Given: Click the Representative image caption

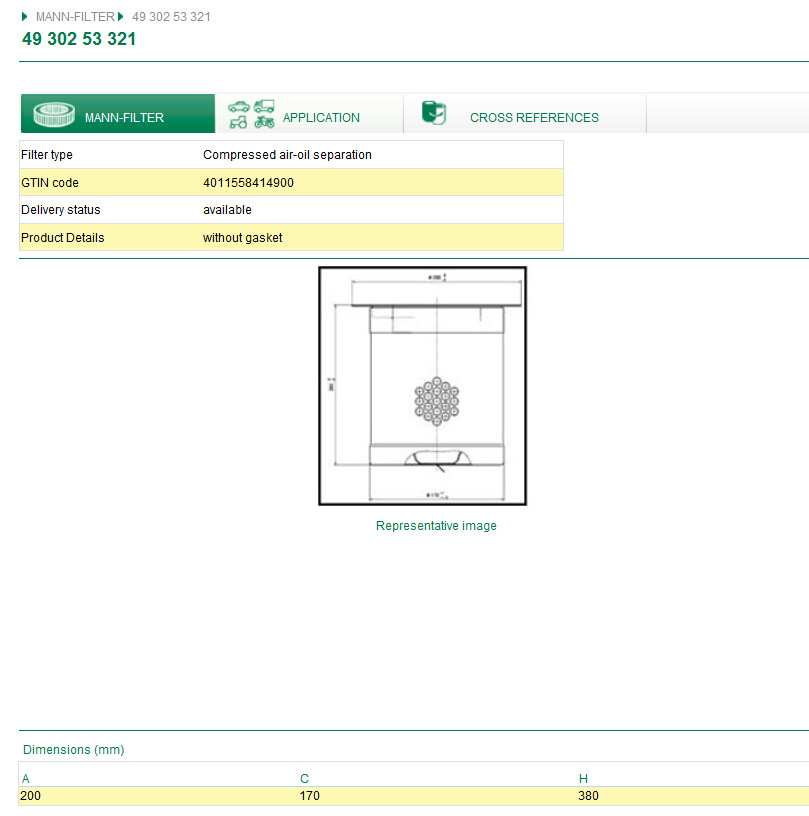Looking at the screenshot, I should (x=436, y=526).
